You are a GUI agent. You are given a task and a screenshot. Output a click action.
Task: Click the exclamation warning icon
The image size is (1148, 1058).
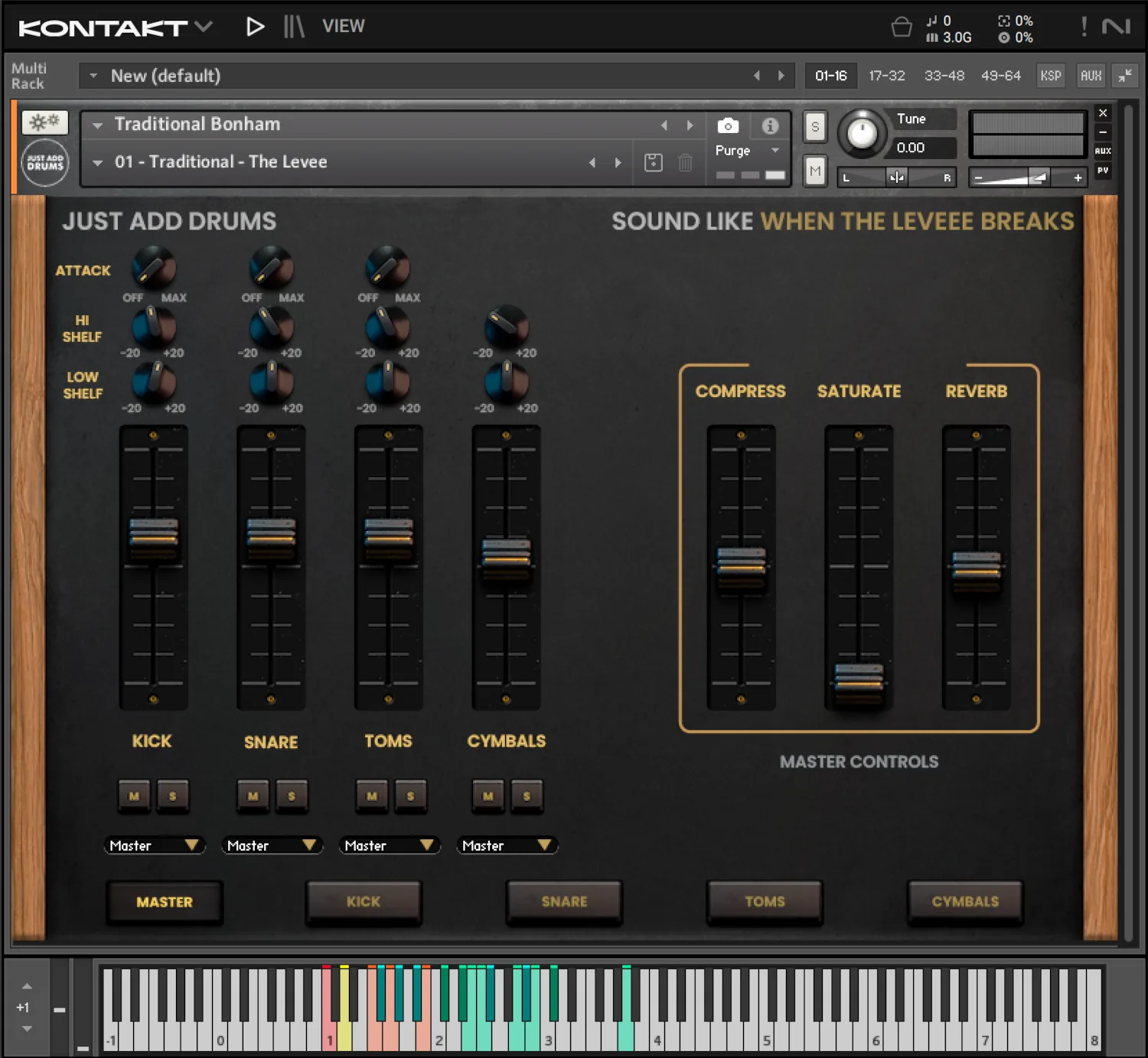tap(1084, 25)
